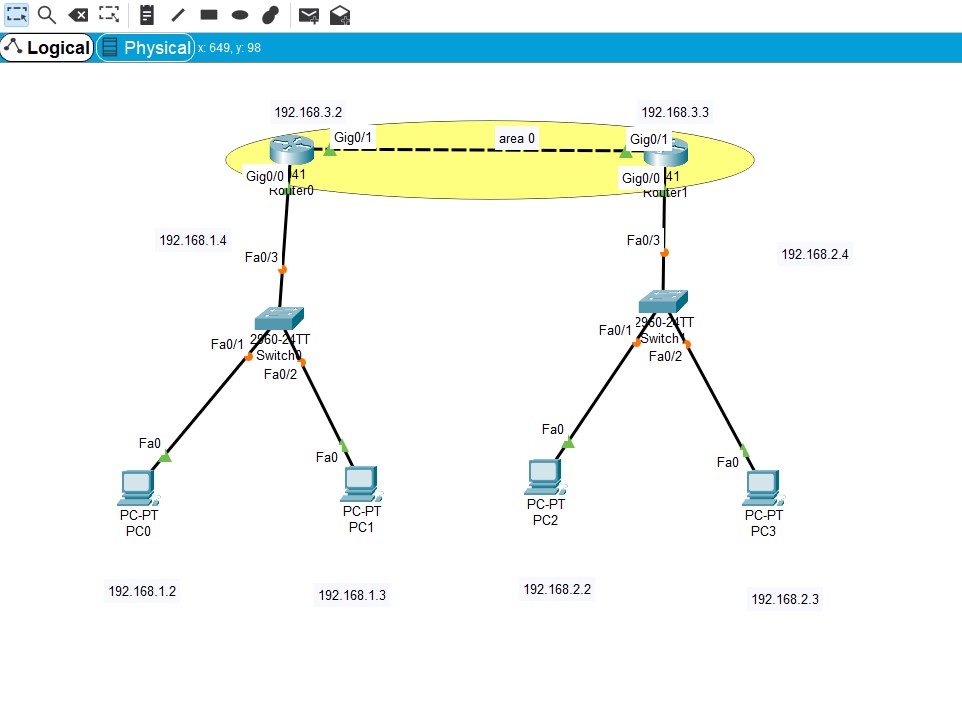Open the PC2 computer icon
Viewport: 962px width, 702px height.
[545, 477]
